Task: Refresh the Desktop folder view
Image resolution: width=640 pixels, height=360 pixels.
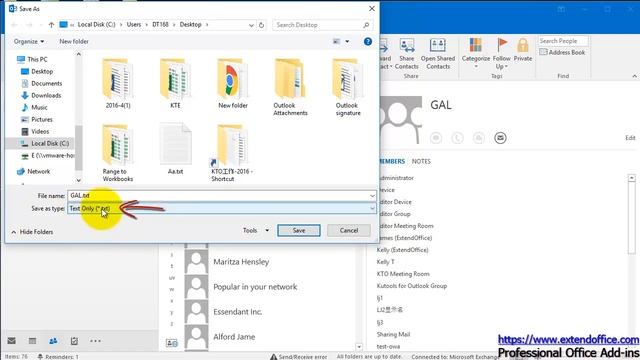Action: click(261, 25)
